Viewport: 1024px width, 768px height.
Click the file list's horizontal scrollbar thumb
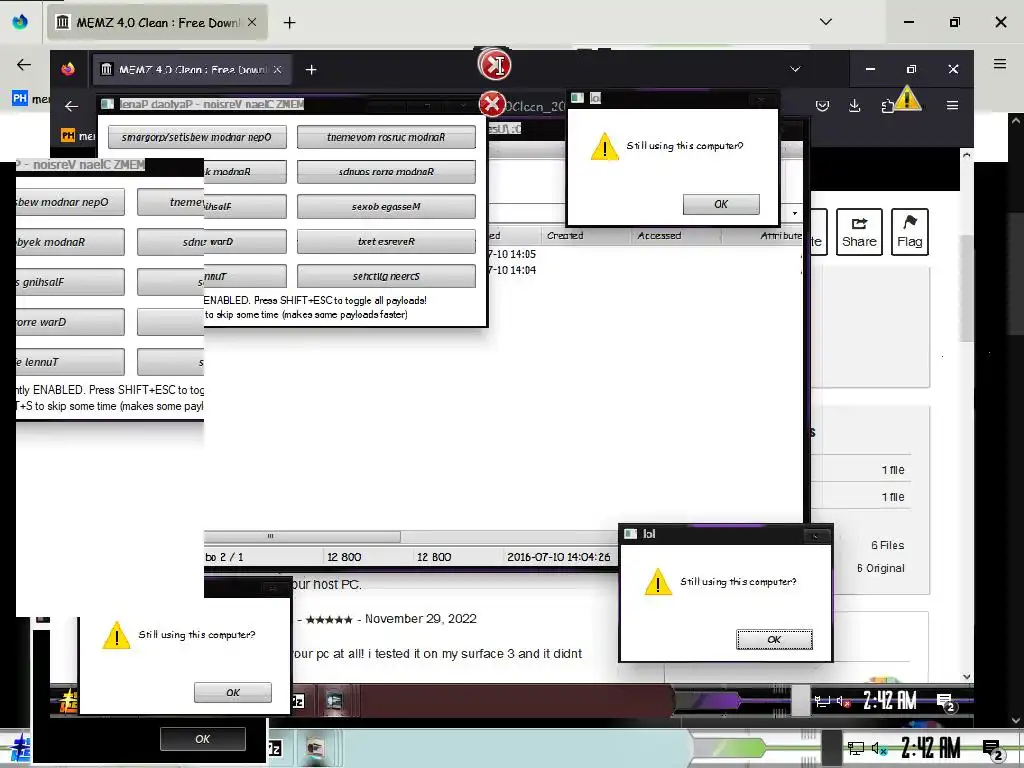(302, 536)
